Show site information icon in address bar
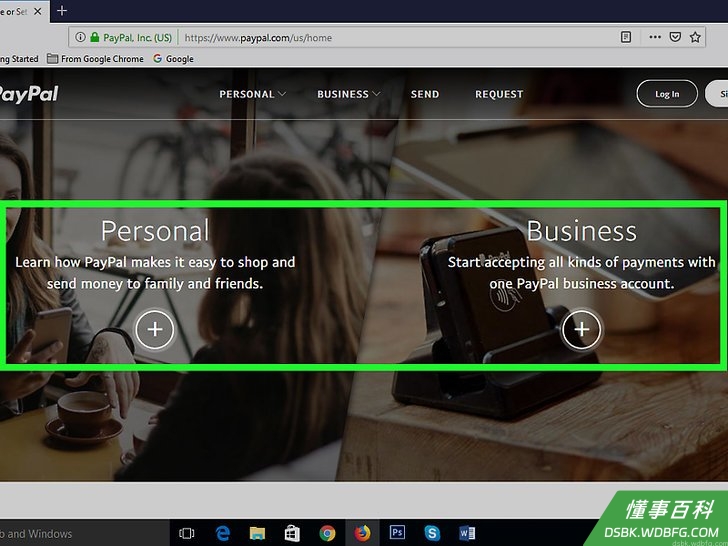The image size is (728, 546). [x=80, y=37]
